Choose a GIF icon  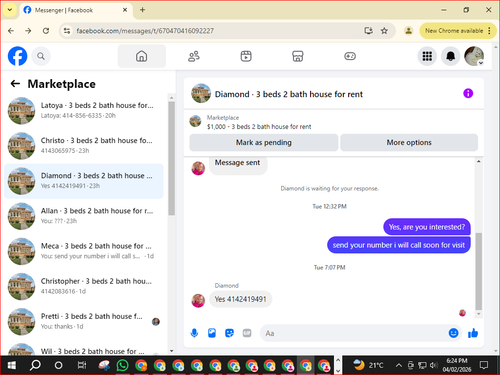pyautogui.click(x=247, y=333)
